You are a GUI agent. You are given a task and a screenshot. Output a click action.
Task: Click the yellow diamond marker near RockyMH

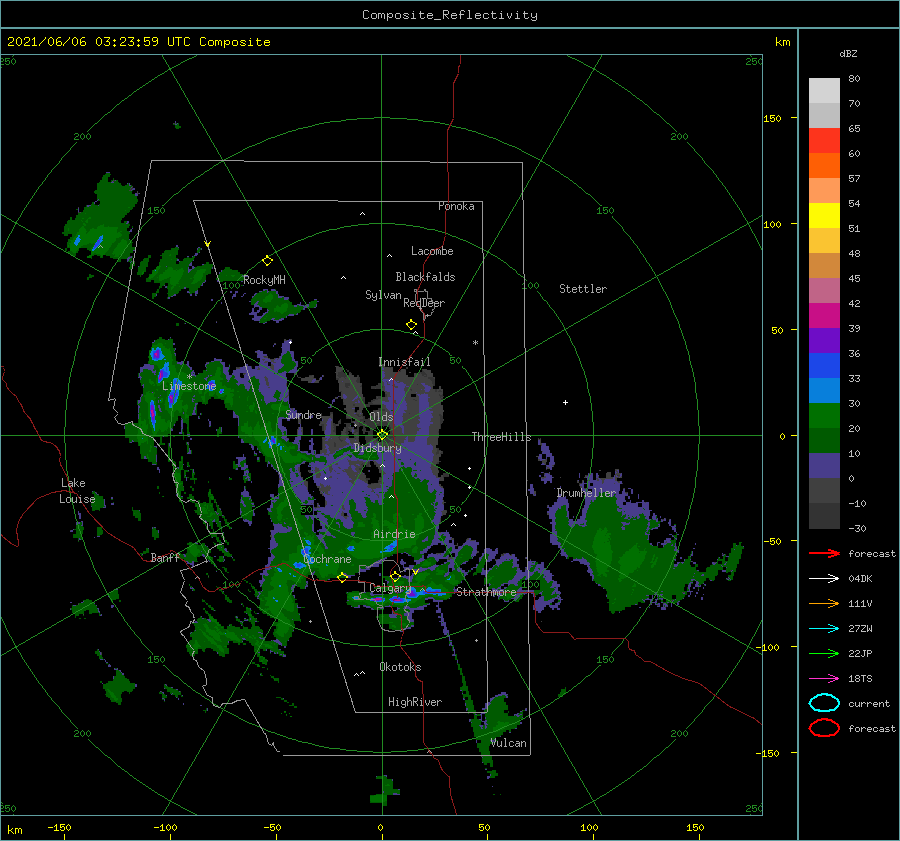(x=267, y=261)
